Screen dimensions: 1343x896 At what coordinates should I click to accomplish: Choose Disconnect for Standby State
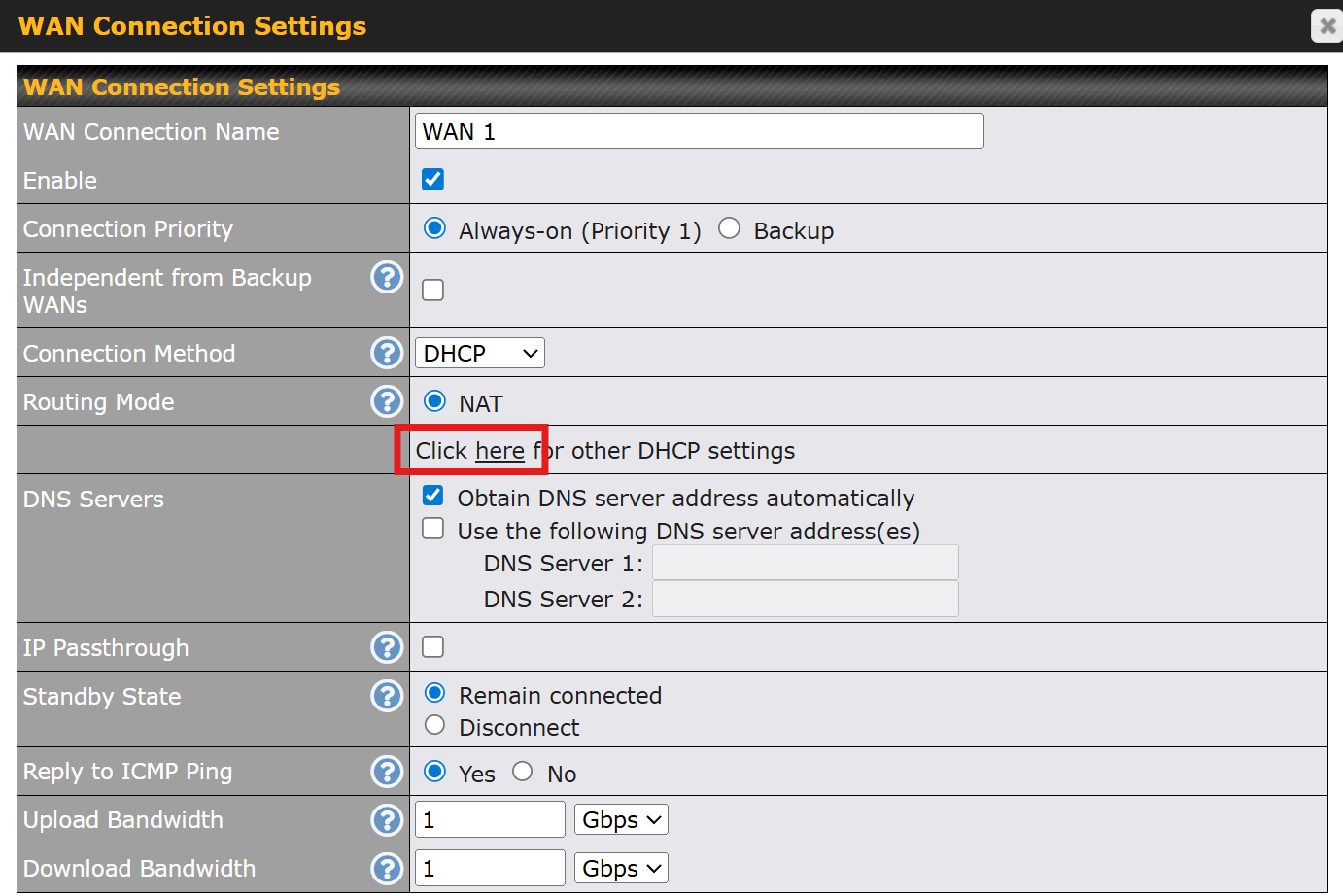tap(435, 726)
